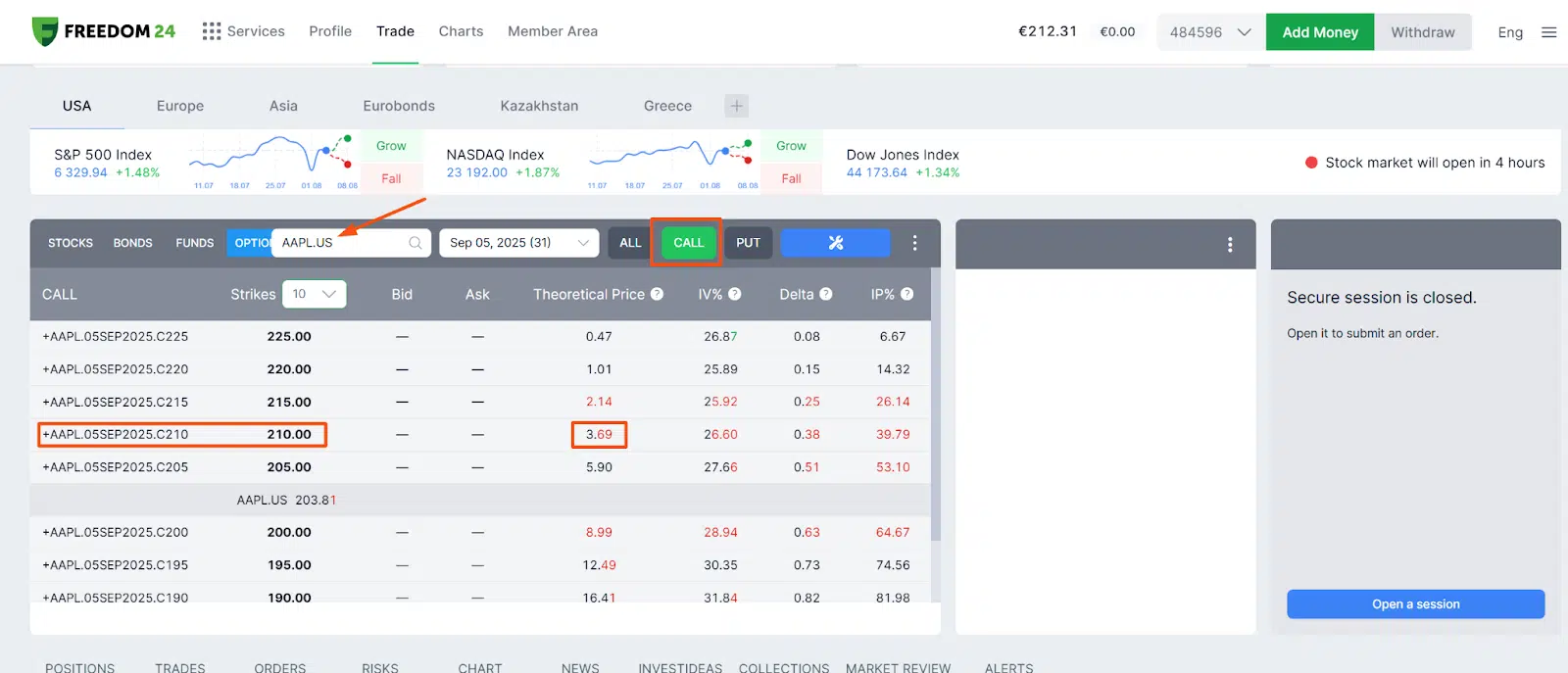Image resolution: width=1568 pixels, height=673 pixels.
Task: Select BONDS instrument tab
Action: (132, 243)
